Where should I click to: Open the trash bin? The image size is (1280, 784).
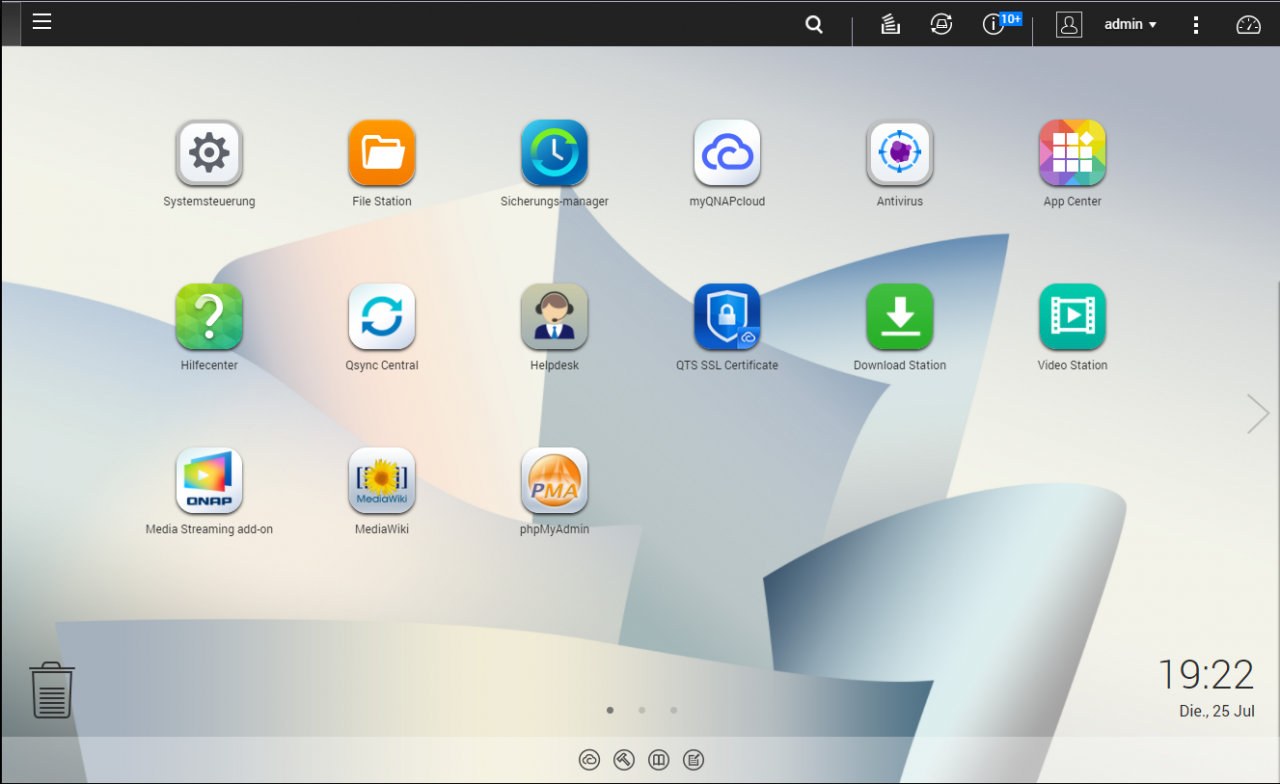52,690
